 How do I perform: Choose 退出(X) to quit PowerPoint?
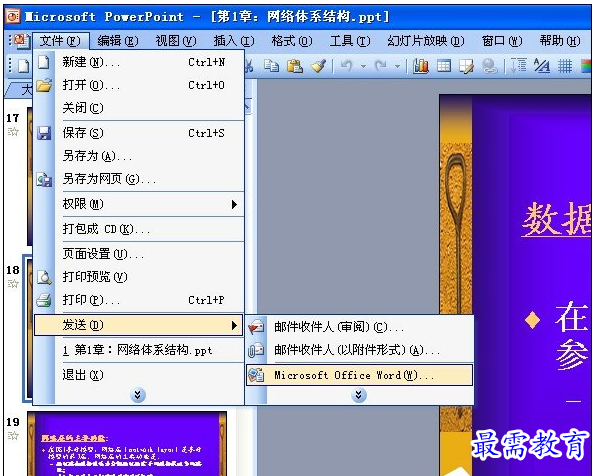tap(139, 375)
